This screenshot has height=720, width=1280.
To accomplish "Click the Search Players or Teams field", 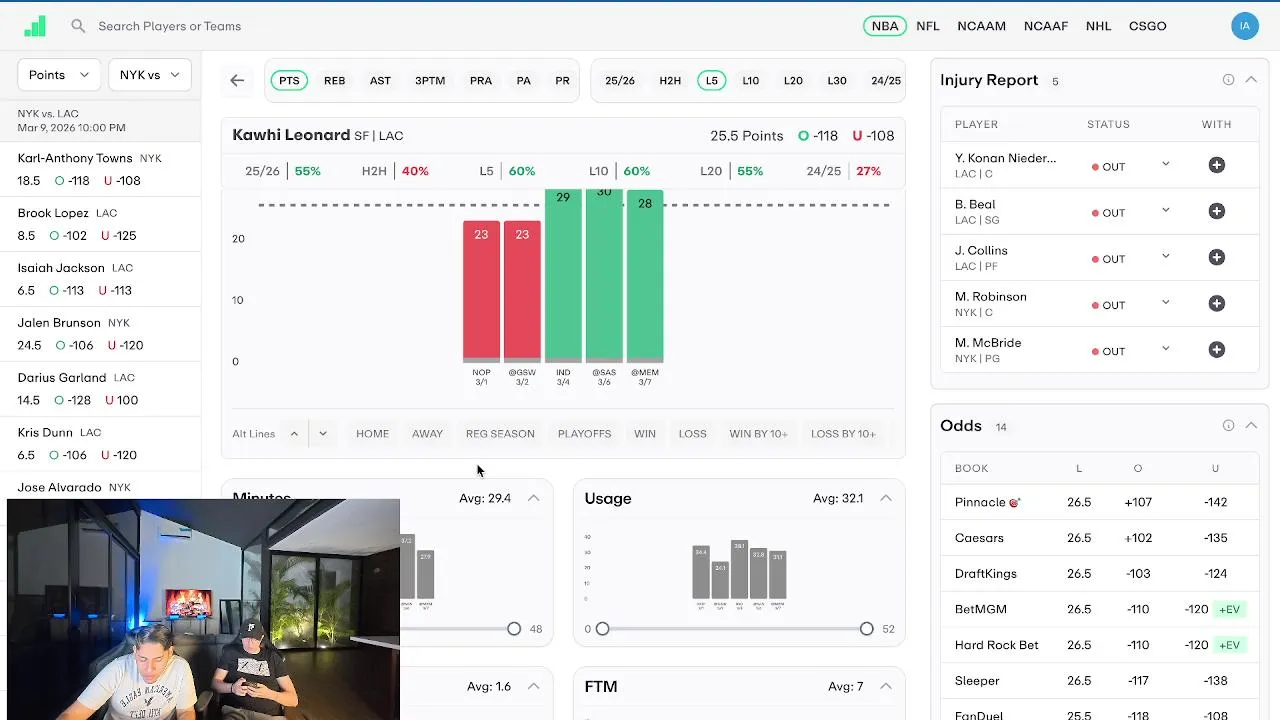I will (x=170, y=26).
